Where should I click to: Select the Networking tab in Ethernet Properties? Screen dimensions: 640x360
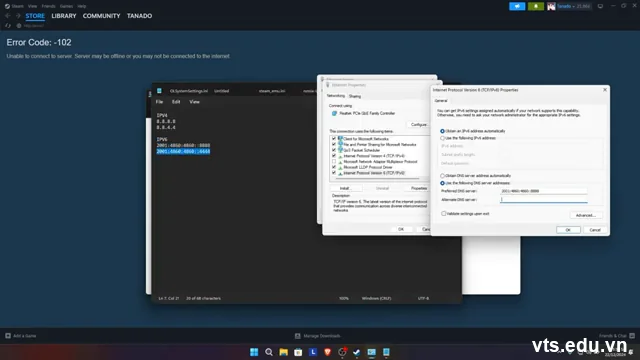[x=336, y=96]
